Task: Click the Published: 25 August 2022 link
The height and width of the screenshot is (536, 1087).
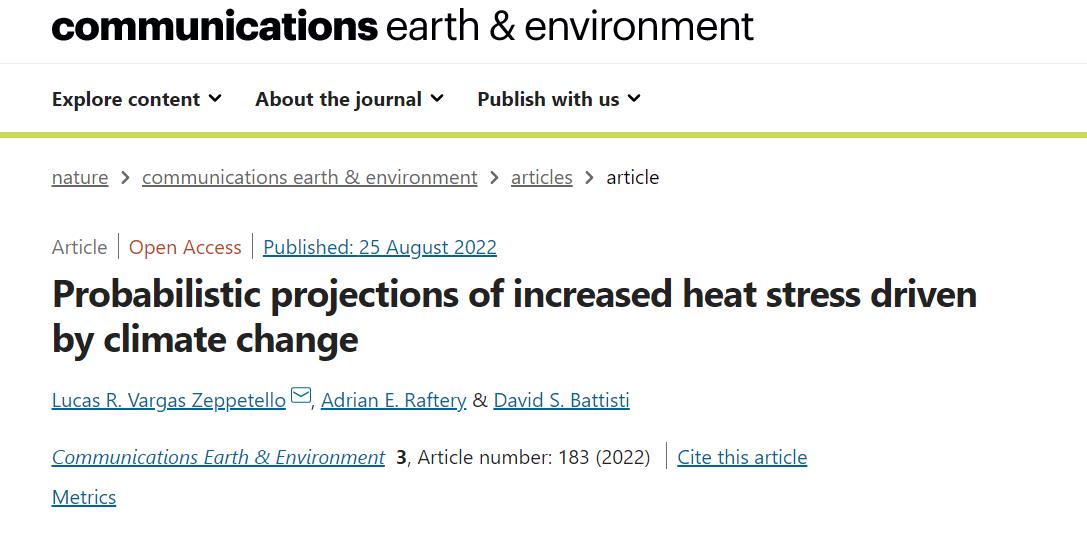Action: click(x=379, y=247)
